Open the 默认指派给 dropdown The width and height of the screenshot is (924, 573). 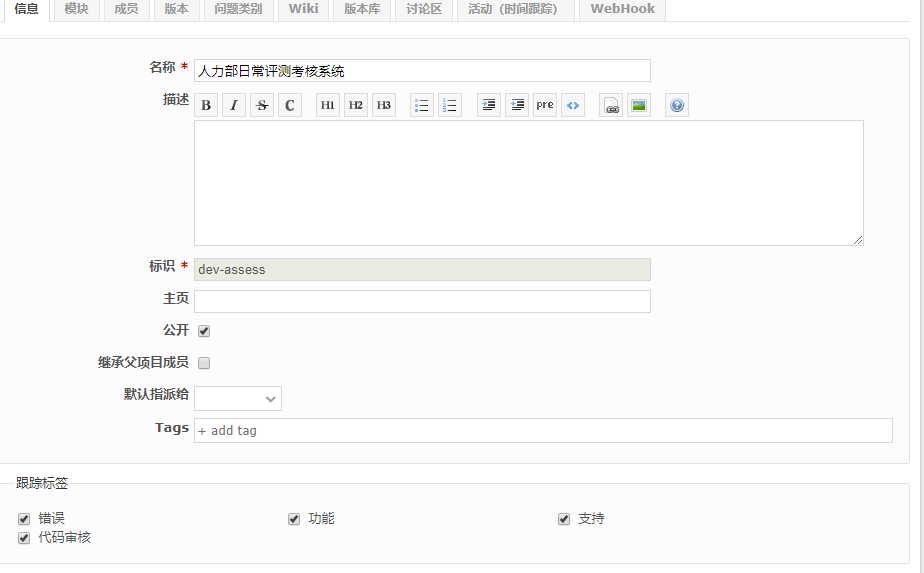point(238,398)
